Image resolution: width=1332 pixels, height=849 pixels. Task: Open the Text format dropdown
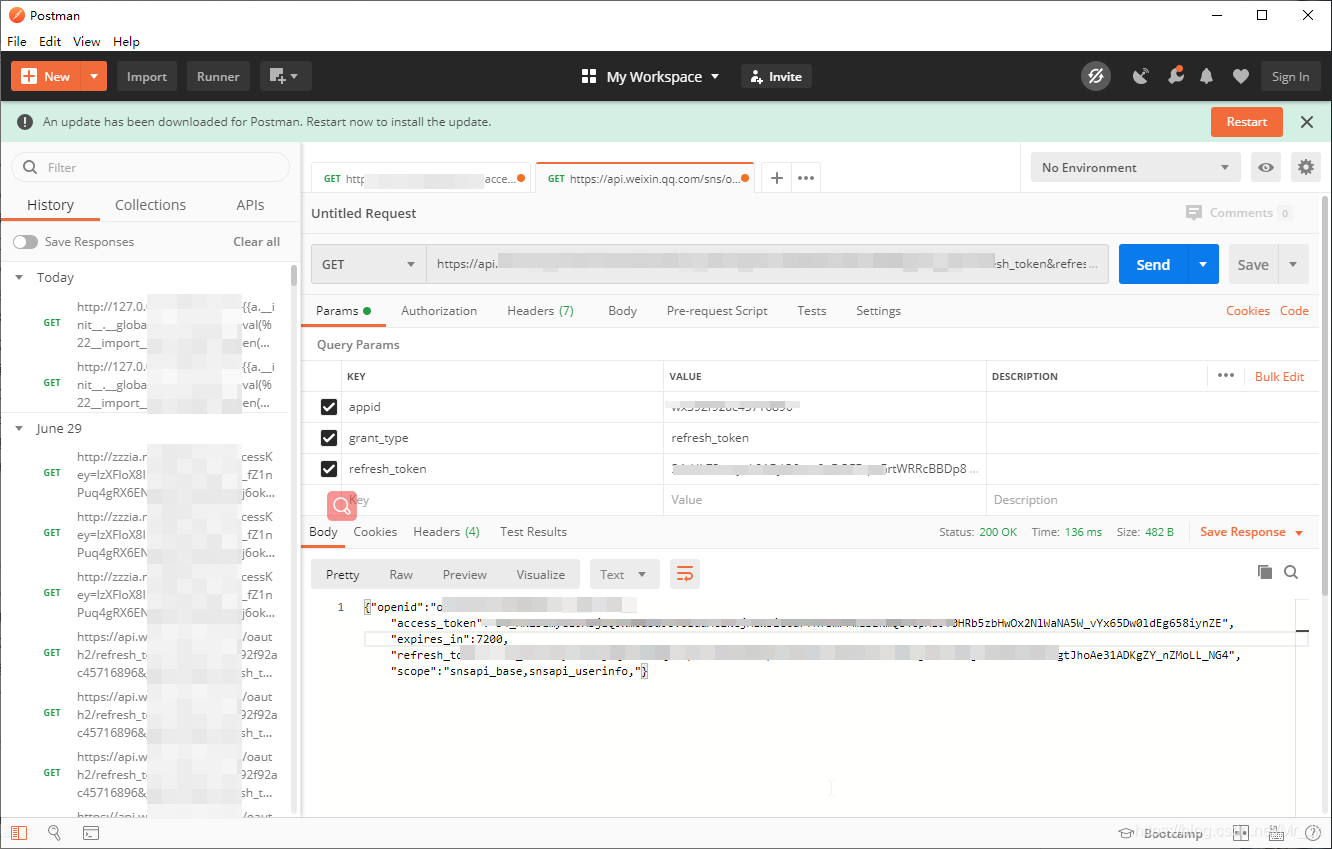624,574
